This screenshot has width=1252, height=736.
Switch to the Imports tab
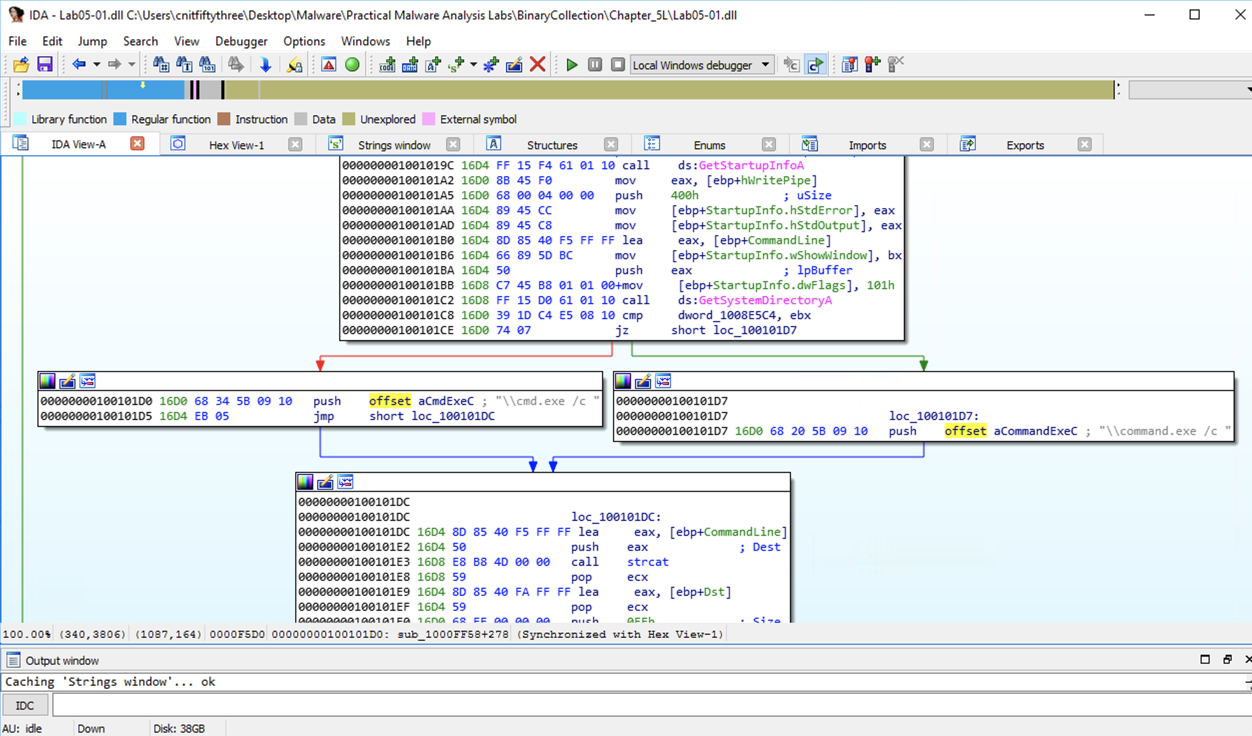pos(867,145)
